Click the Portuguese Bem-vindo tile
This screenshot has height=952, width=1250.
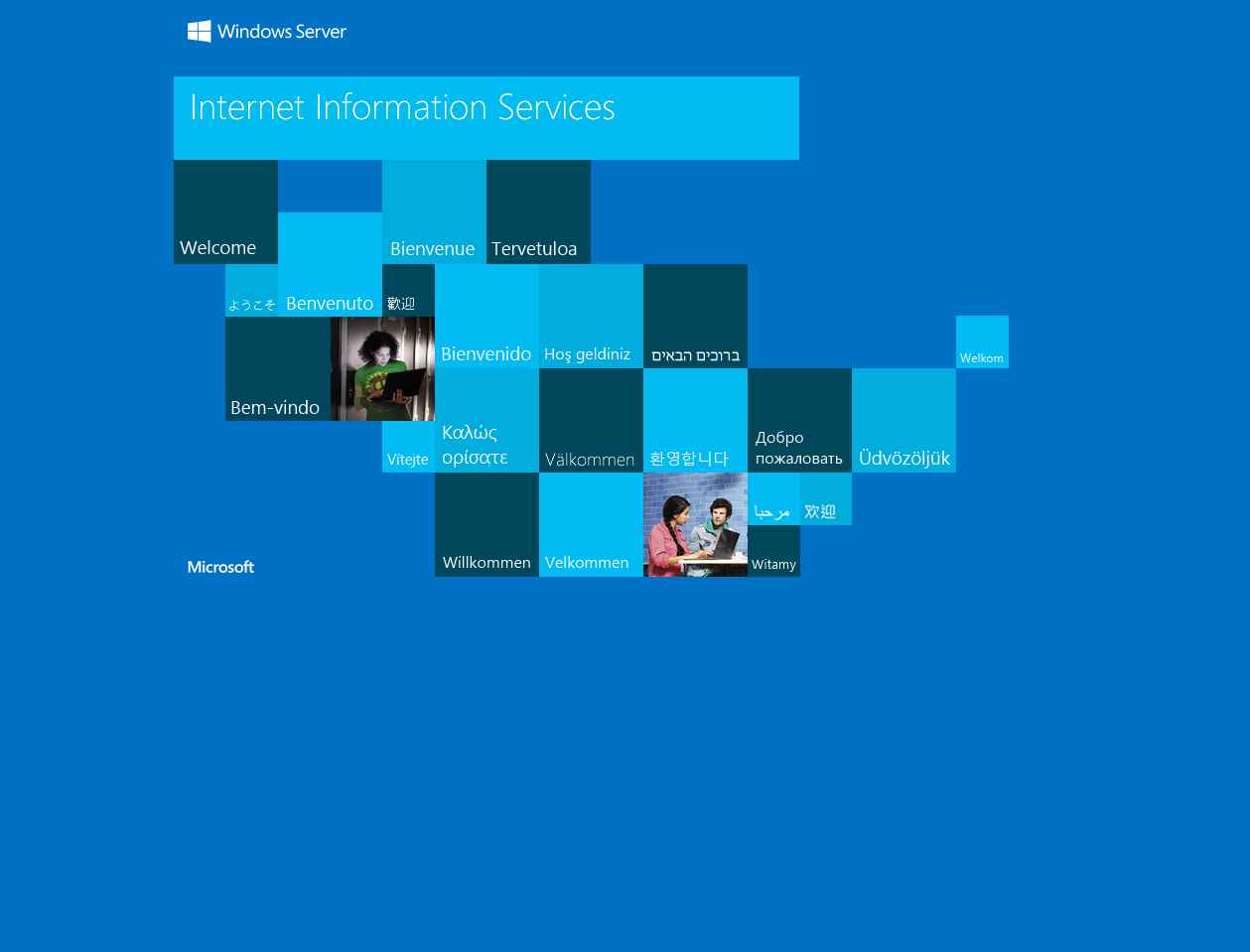pos(277,369)
